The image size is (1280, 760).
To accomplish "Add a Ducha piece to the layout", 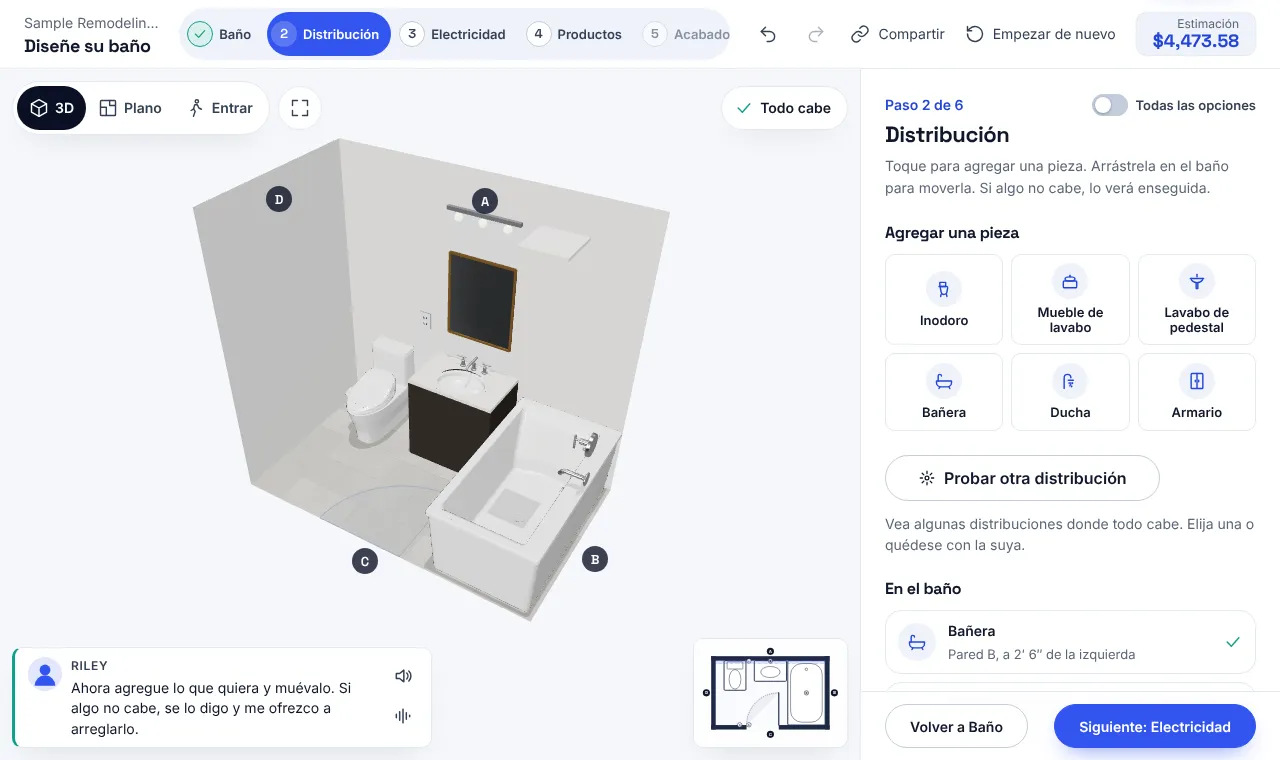I will (x=1070, y=391).
